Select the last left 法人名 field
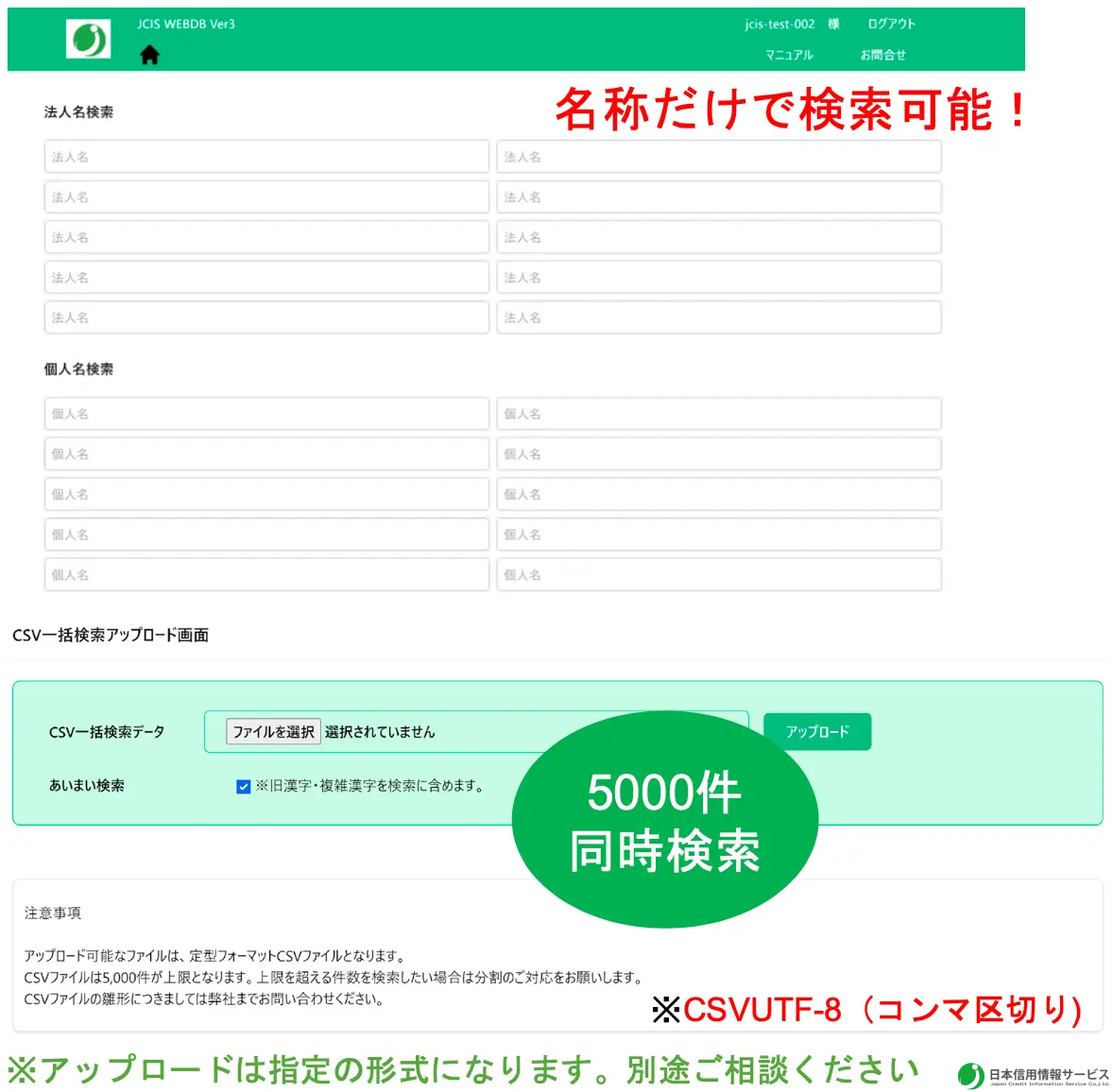This screenshot has height=1092, width=1113. 266,317
